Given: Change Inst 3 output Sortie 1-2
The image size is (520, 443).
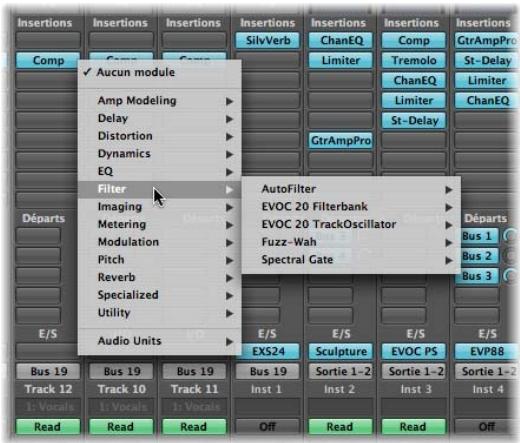Looking at the screenshot, I should (414, 371).
